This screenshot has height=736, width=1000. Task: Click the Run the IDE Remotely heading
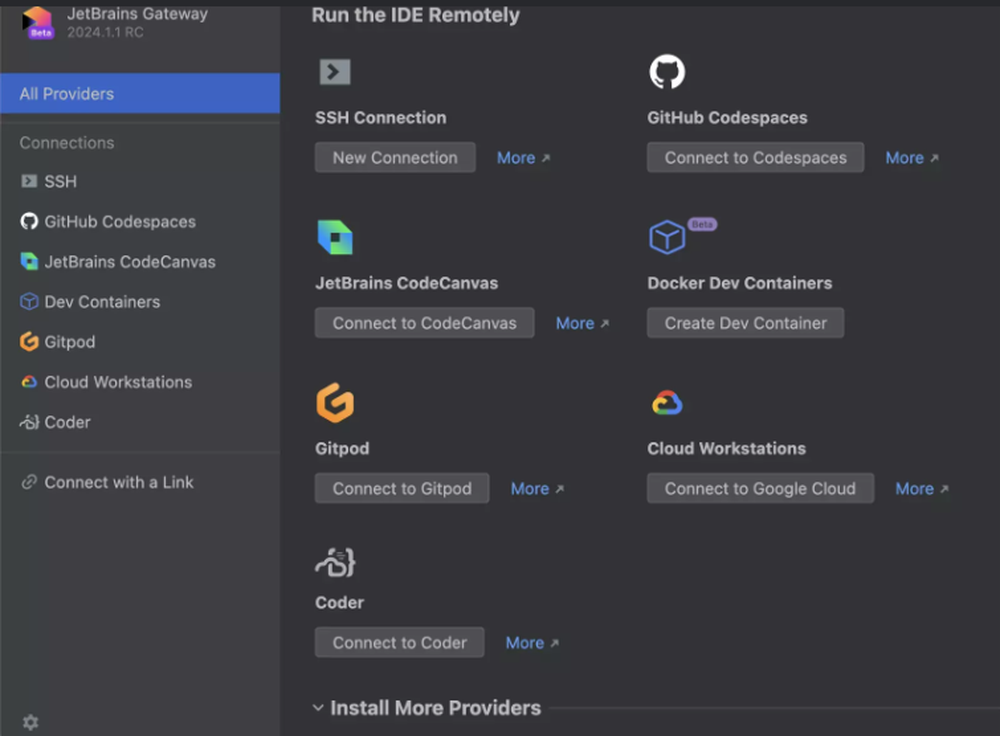click(415, 15)
